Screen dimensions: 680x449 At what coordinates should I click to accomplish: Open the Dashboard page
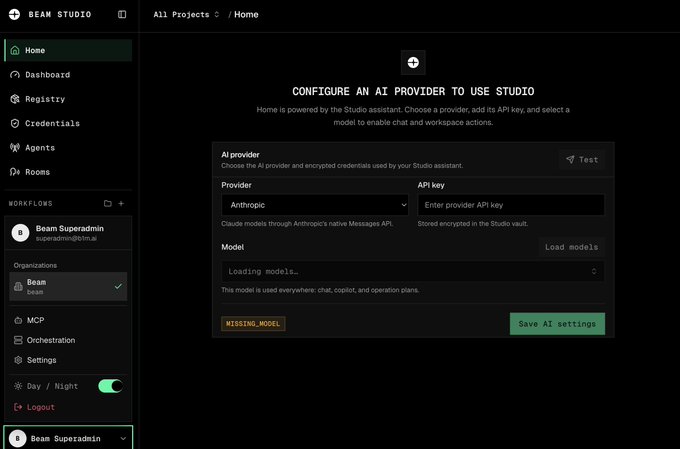pos(68,75)
